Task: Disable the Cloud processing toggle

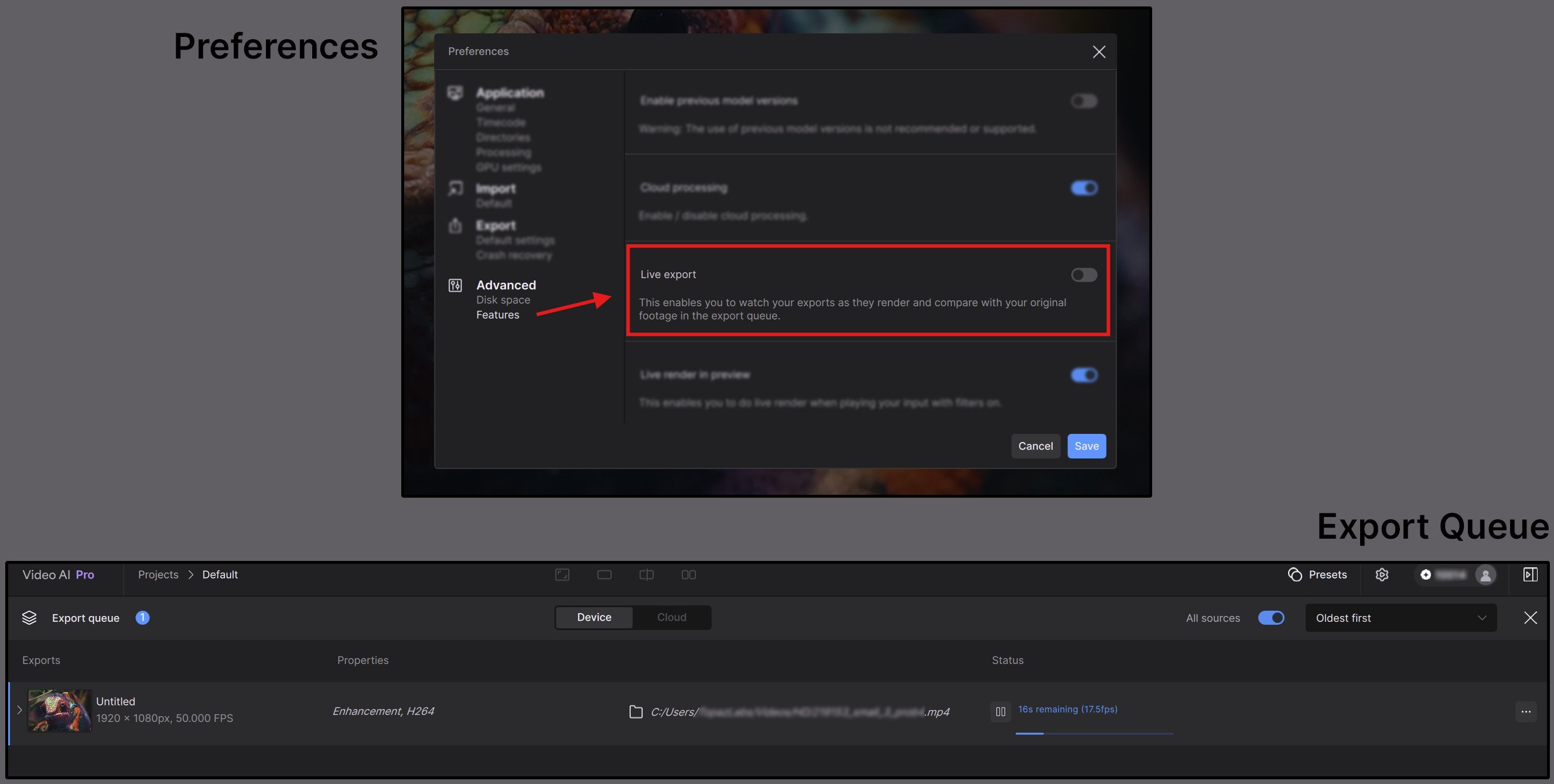Action: (1084, 188)
